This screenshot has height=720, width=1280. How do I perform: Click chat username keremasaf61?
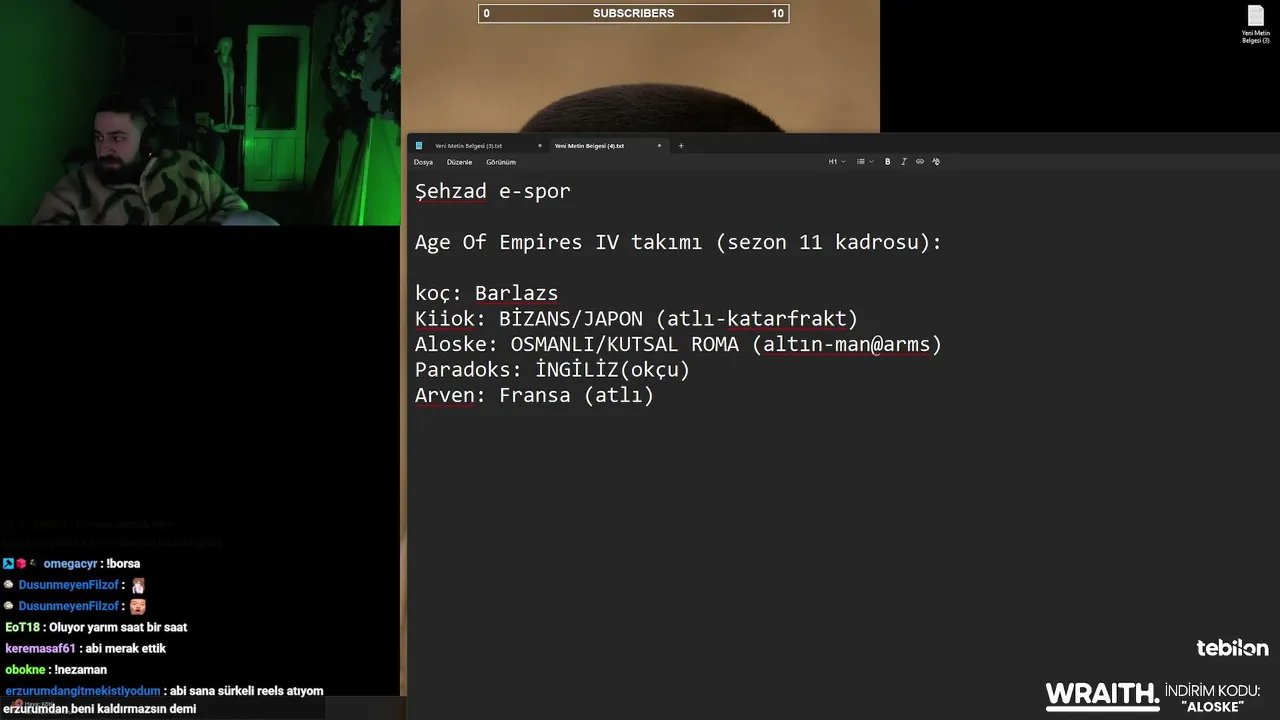40,649
